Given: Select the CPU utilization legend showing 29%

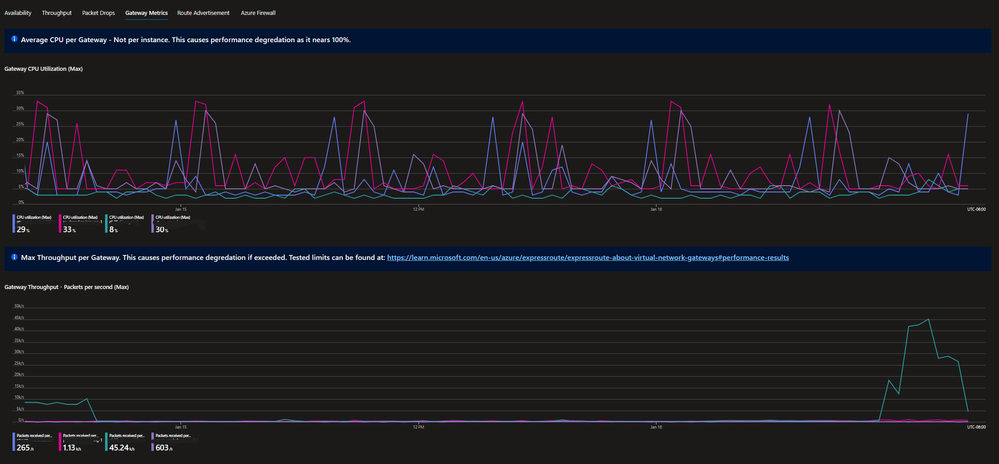Looking at the screenshot, I should click(x=33, y=224).
